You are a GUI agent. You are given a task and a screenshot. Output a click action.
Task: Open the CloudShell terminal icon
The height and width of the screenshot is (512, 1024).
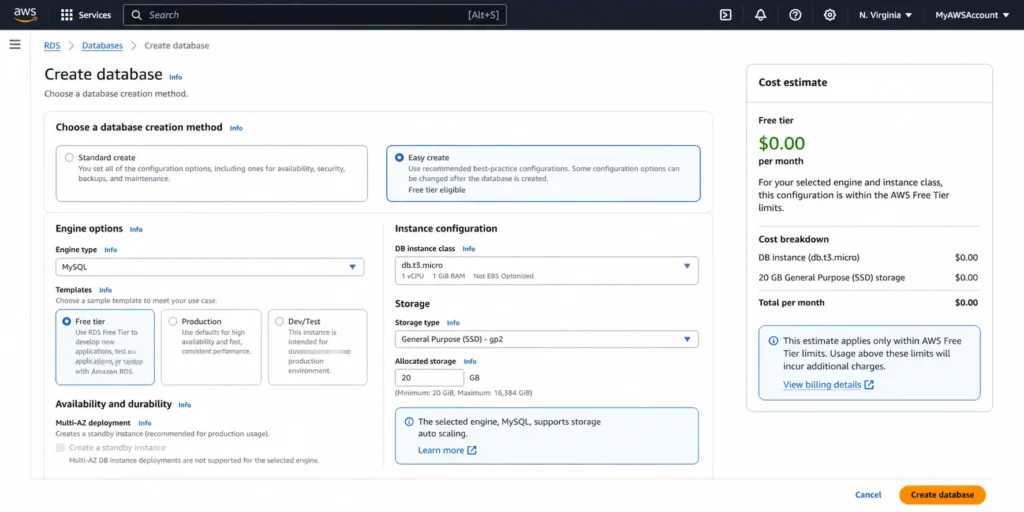tap(726, 15)
